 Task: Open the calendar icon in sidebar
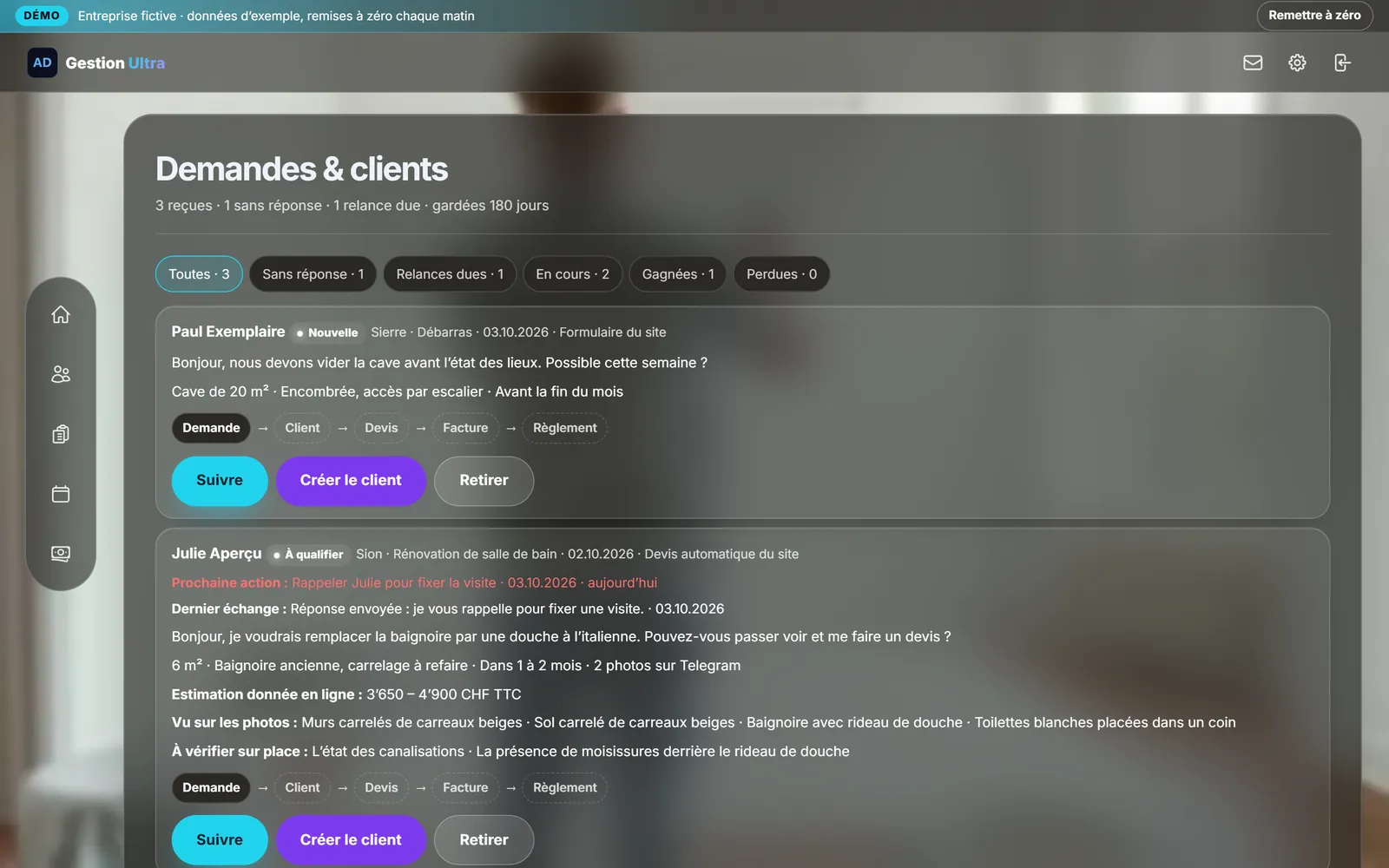(x=61, y=494)
